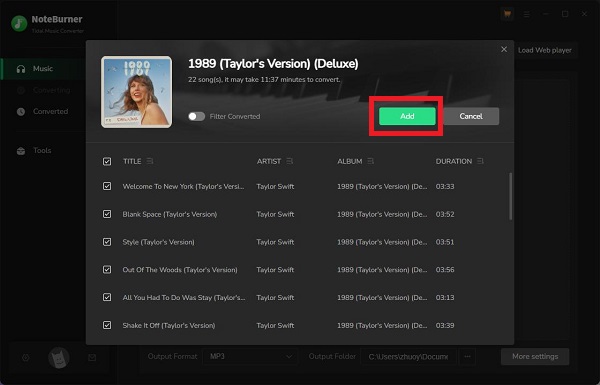600x385 pixels.
Task: Close the album dialog with X
Action: (x=504, y=49)
